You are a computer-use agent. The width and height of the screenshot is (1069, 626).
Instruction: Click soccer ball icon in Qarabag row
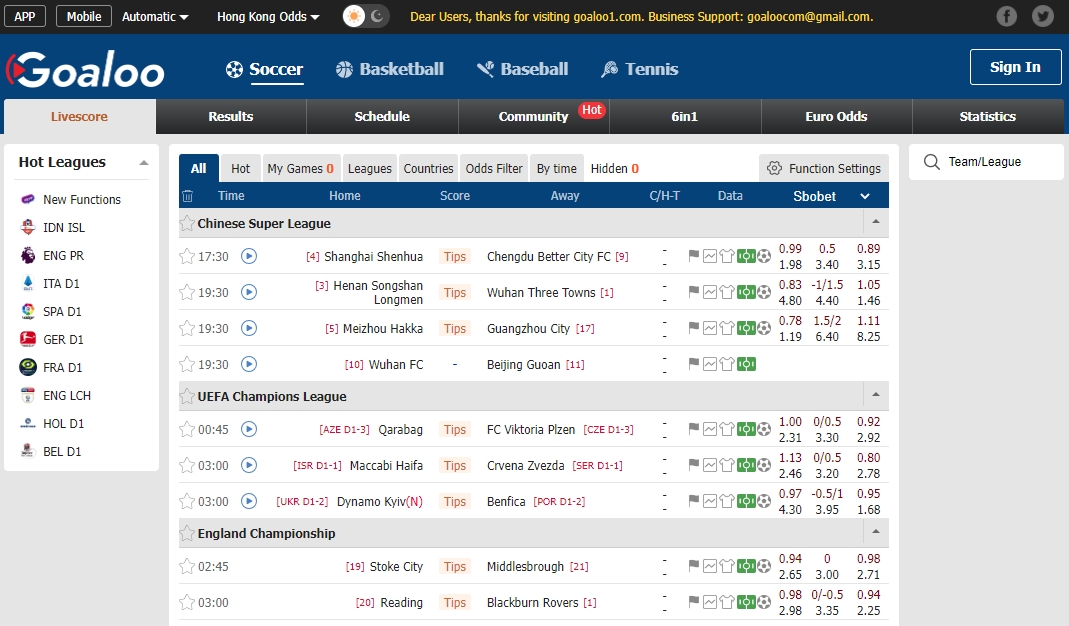point(764,429)
